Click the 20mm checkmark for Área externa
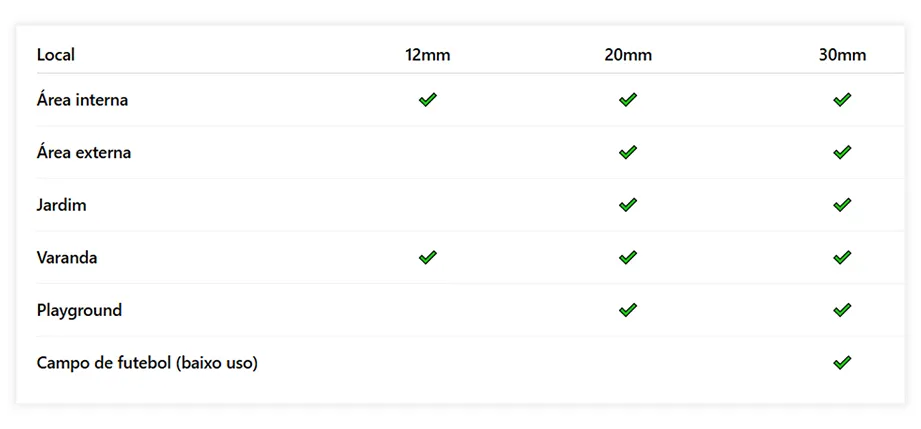The image size is (921, 429). pyautogui.click(x=628, y=153)
